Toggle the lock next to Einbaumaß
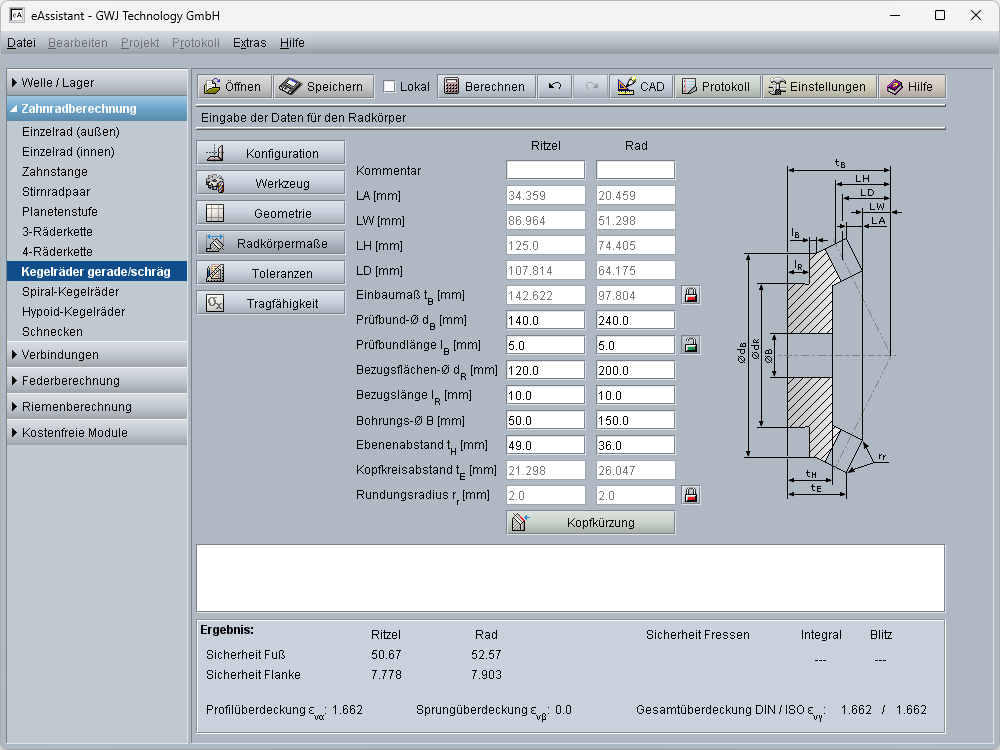 [691, 295]
